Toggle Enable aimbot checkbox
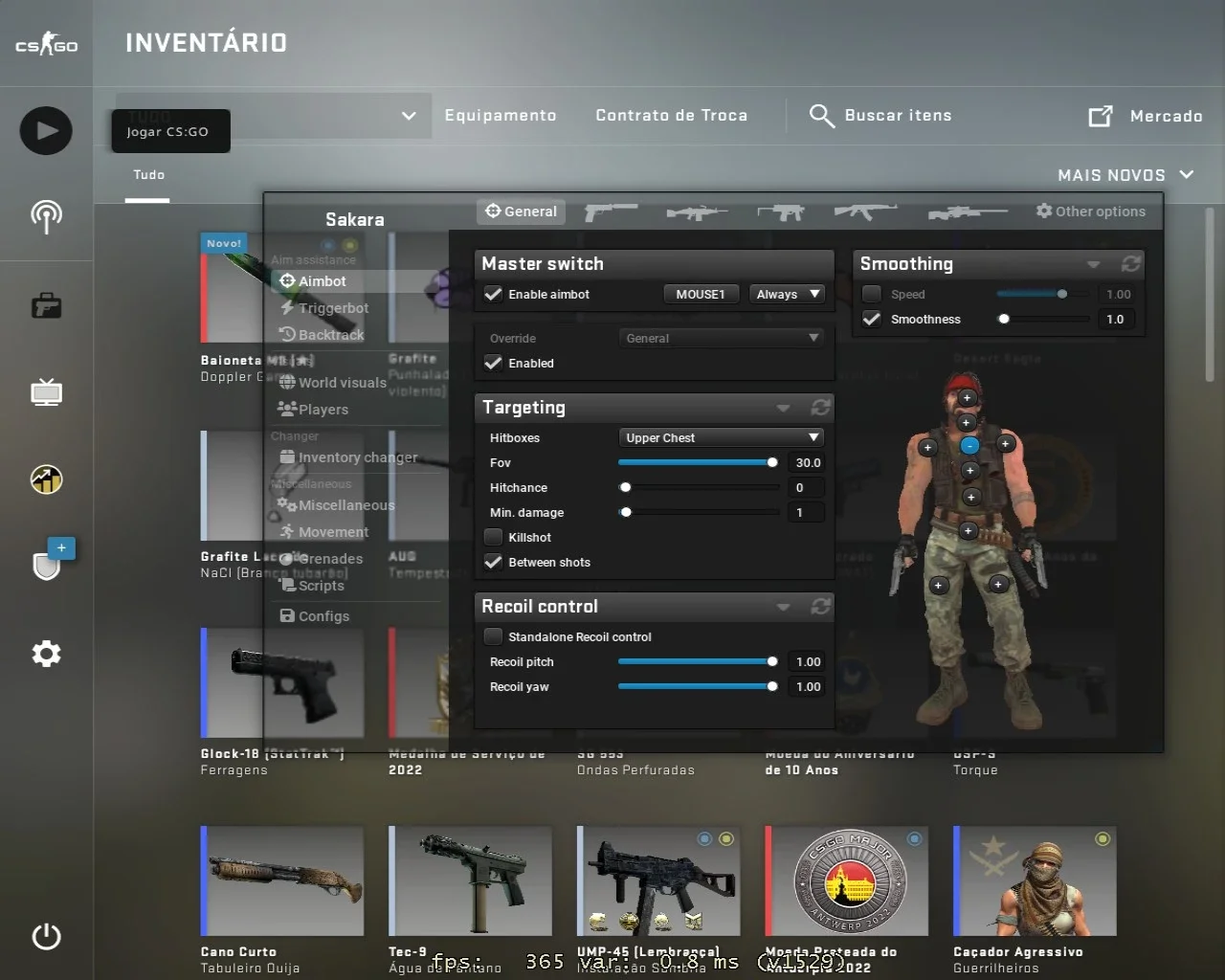1225x980 pixels. 493,294
